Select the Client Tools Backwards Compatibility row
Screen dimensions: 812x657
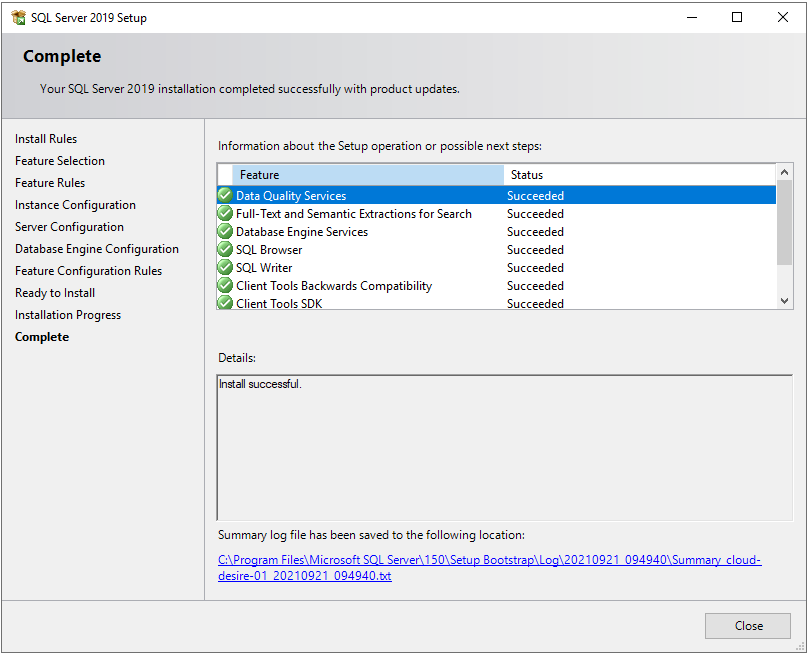coord(497,286)
